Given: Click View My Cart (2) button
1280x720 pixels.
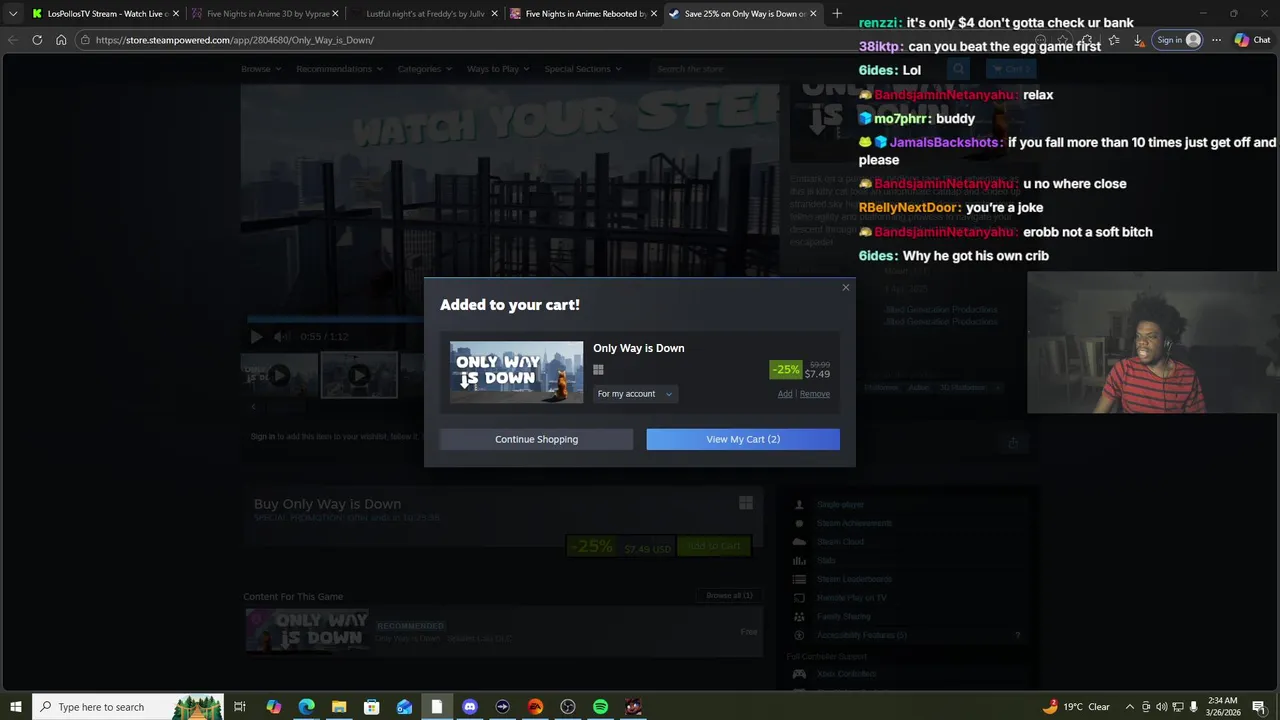Looking at the screenshot, I should pos(743,439).
